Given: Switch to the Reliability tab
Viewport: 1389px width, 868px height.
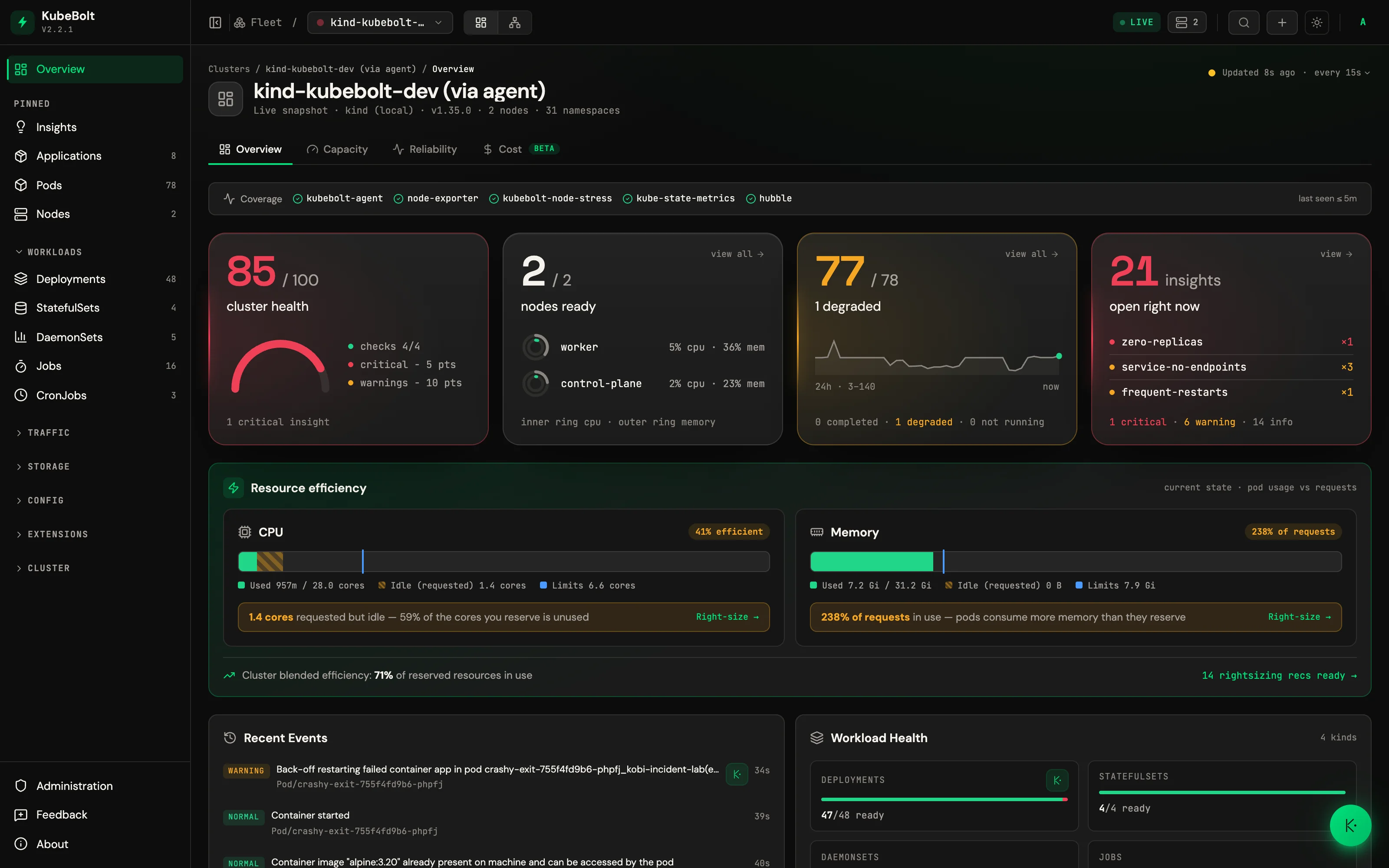Looking at the screenshot, I should 425,149.
